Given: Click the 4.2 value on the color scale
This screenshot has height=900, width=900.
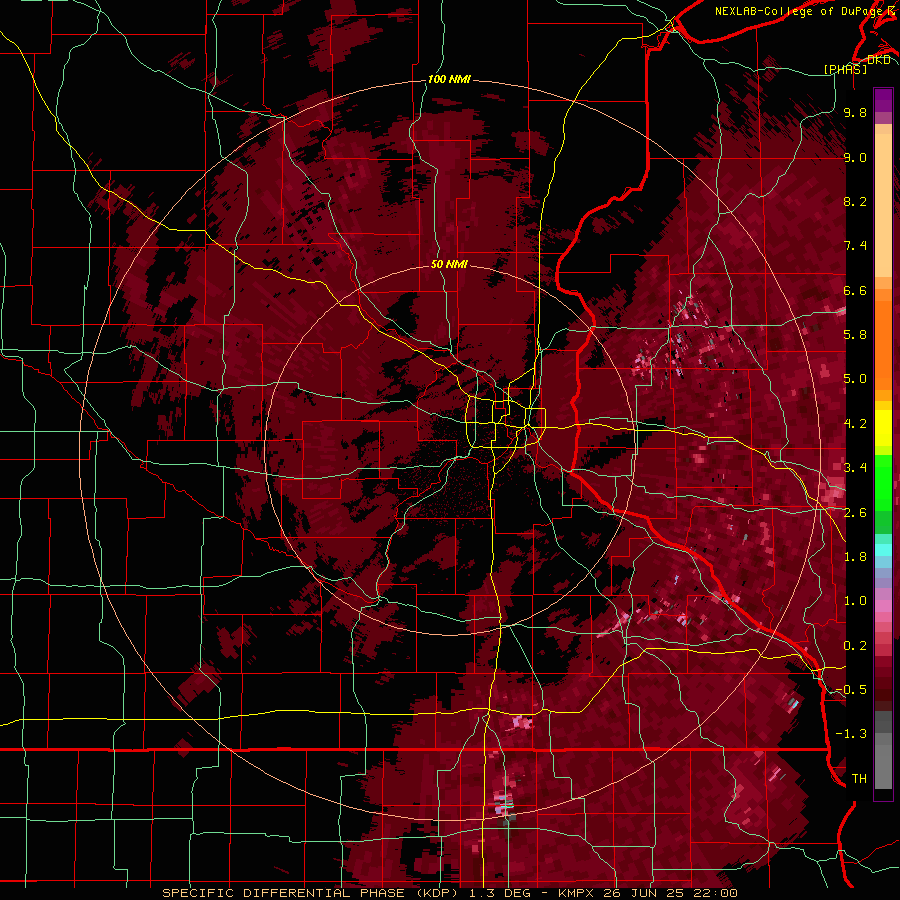Looking at the screenshot, I should [855, 424].
